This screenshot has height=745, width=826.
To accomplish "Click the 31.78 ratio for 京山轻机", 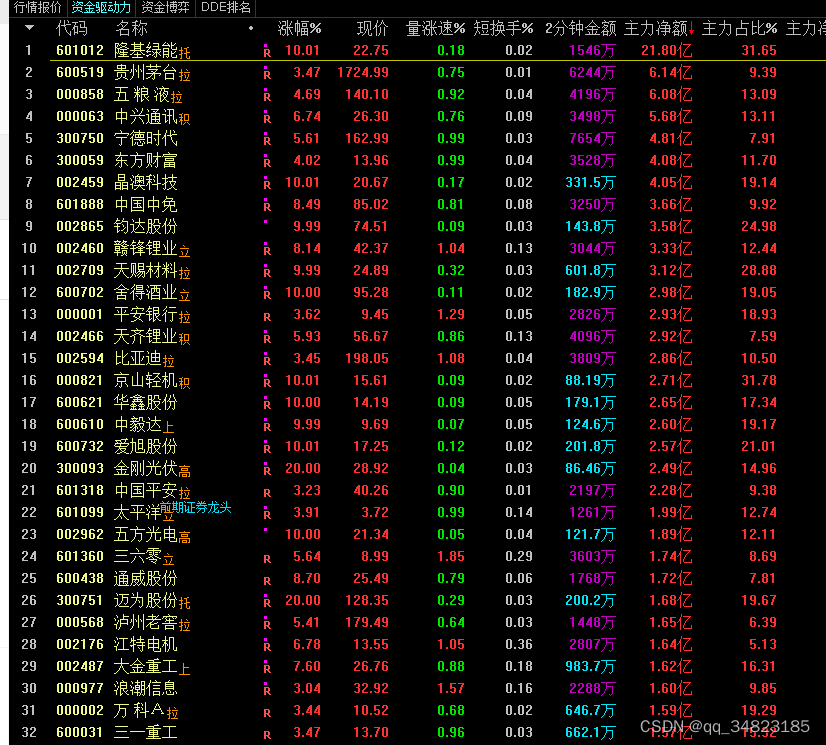I will click(x=759, y=380).
